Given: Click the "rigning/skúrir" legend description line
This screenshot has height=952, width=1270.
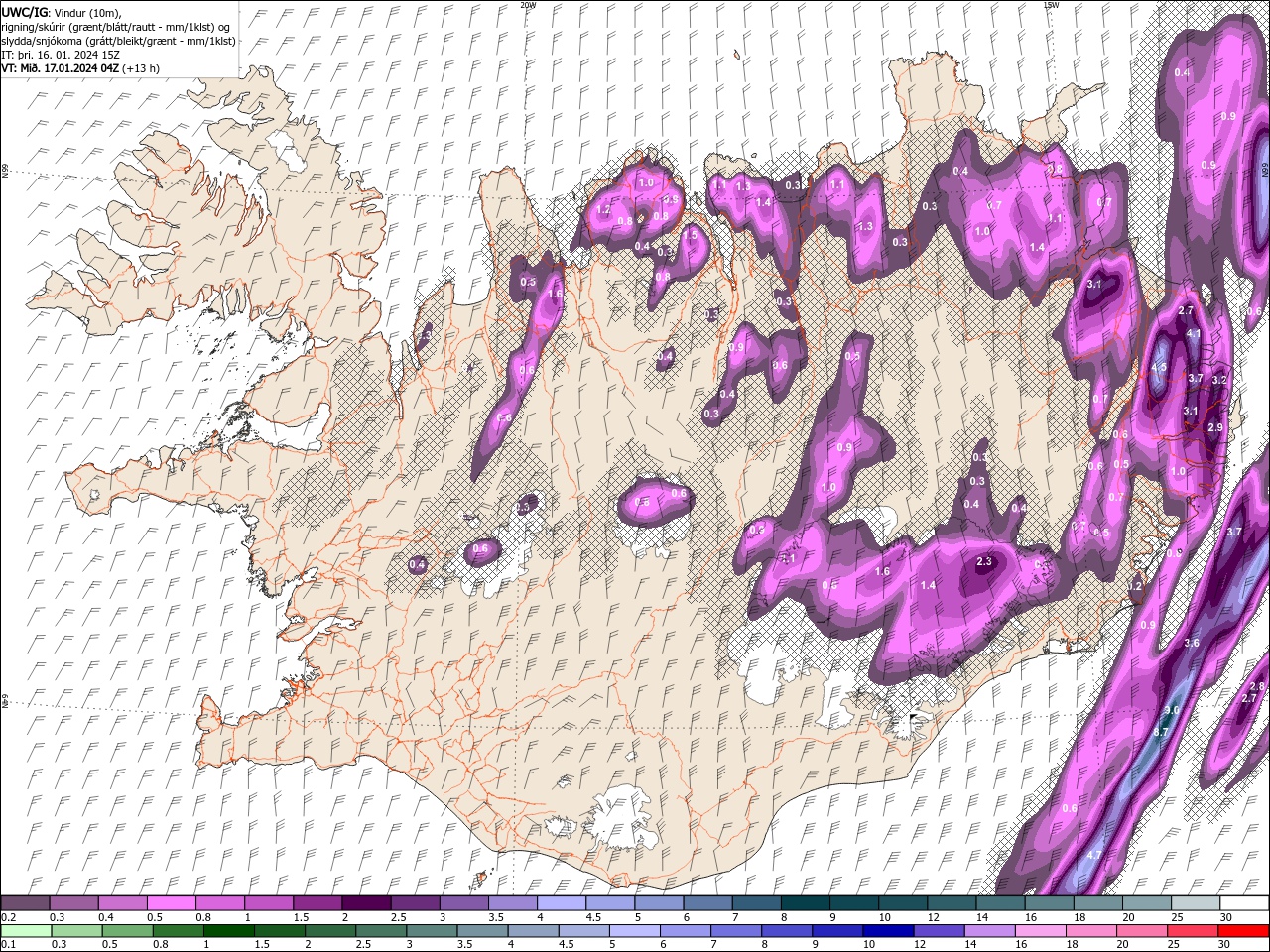Looking at the screenshot, I should pos(116,26).
